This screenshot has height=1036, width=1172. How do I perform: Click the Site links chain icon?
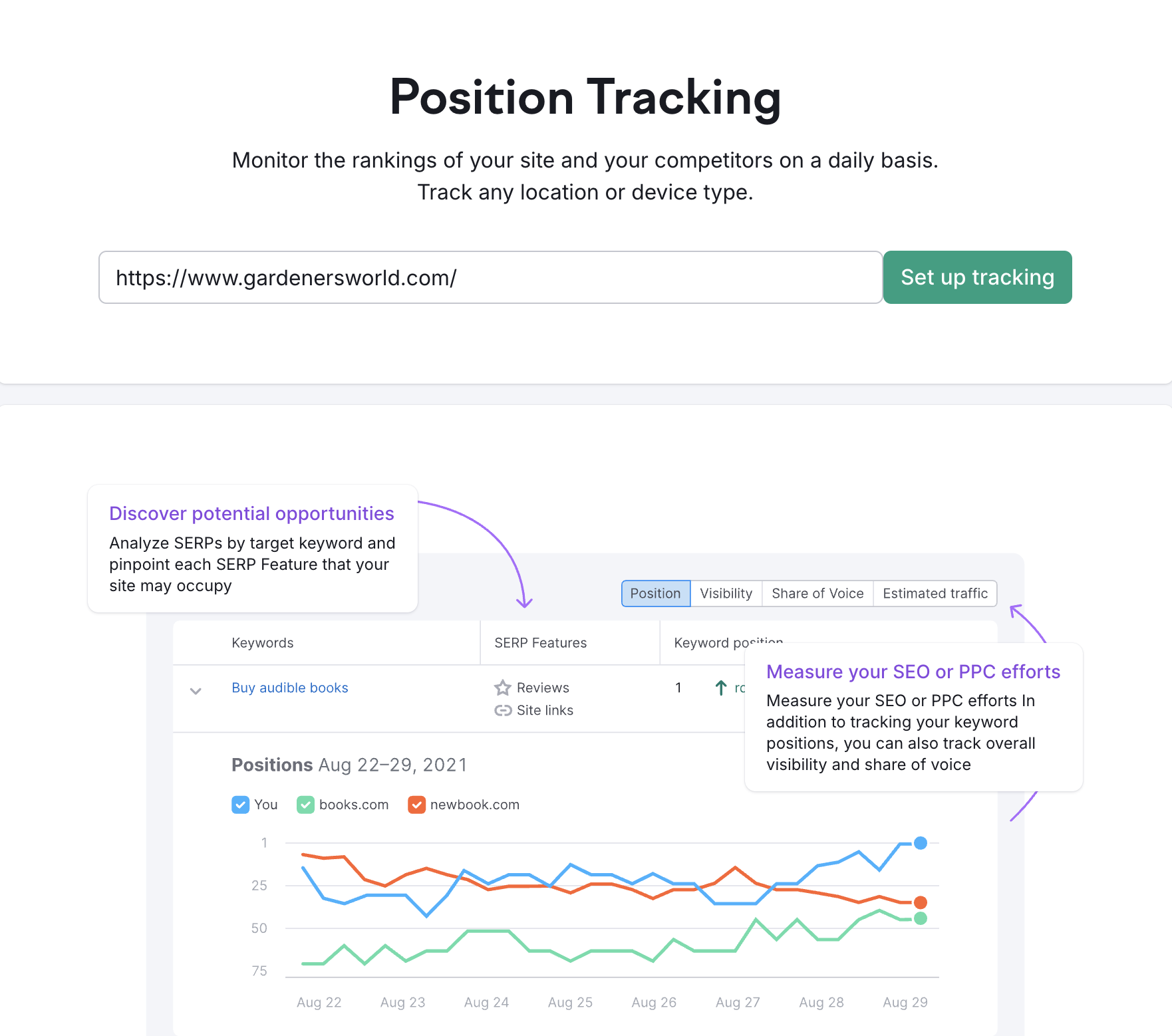click(x=503, y=710)
